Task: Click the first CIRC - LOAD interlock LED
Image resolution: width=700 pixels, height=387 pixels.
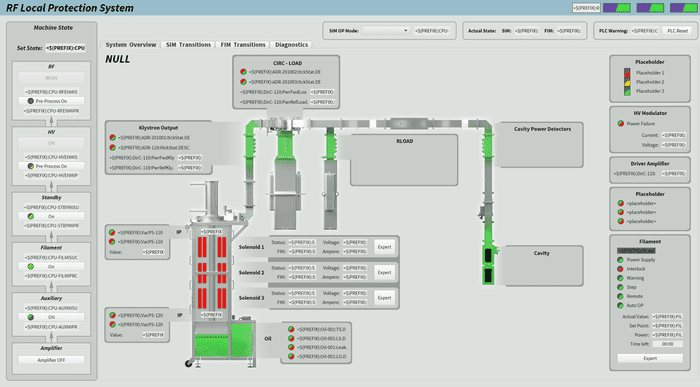Action: point(243,72)
